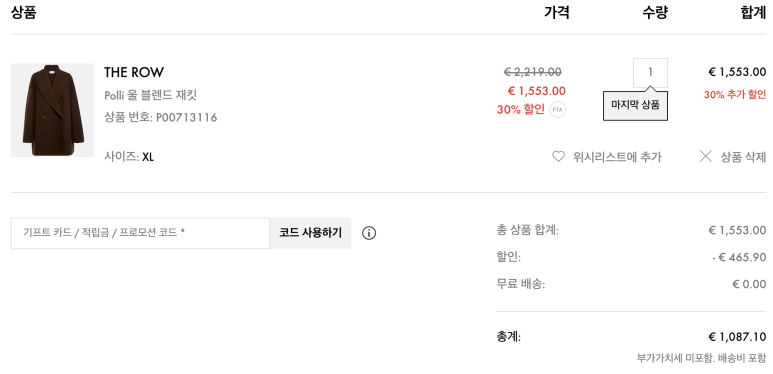Screen dimensions: 773x374
Task: Click the 총계 amount € 1,087.10
Action: (x=738, y=337)
